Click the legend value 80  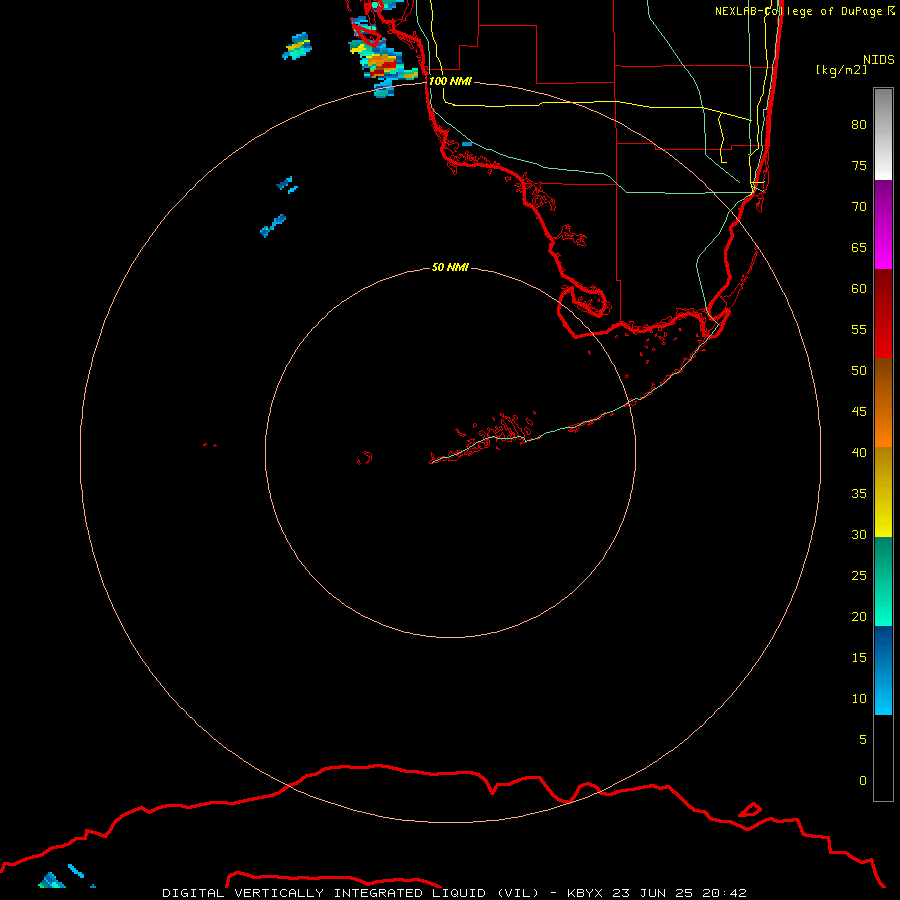pos(859,125)
